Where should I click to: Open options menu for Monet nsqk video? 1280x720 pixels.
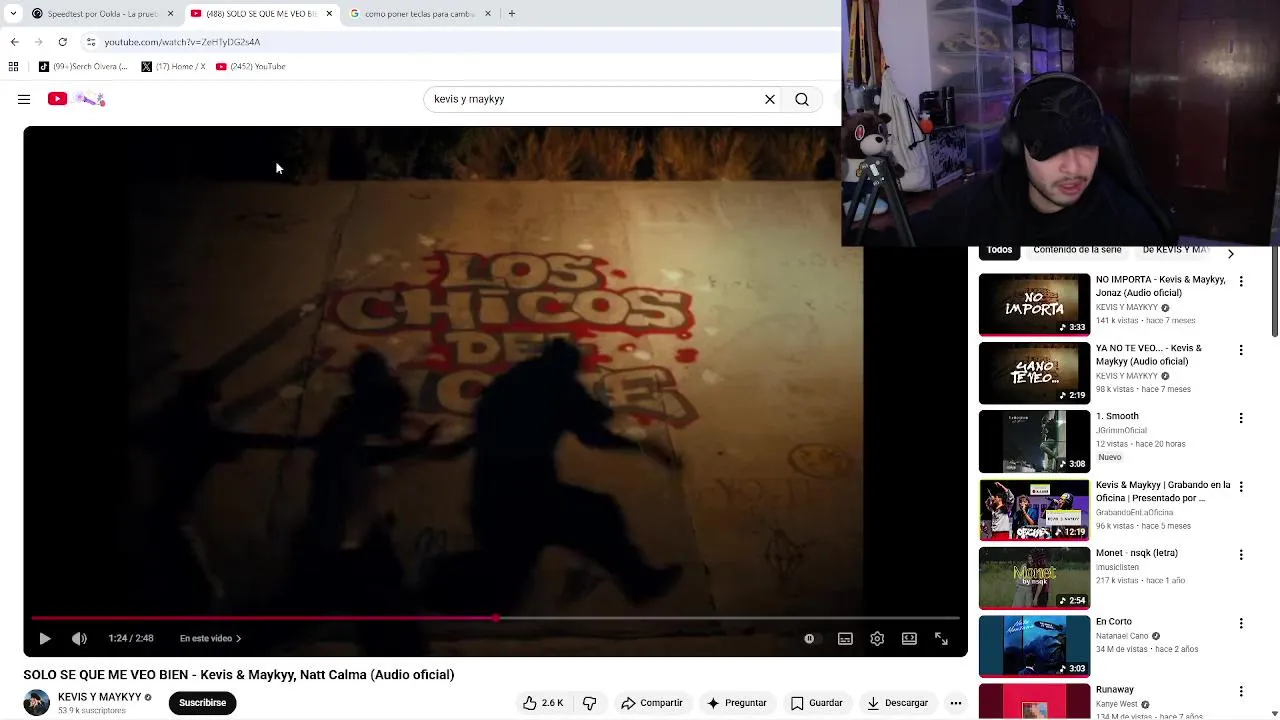(x=1241, y=554)
